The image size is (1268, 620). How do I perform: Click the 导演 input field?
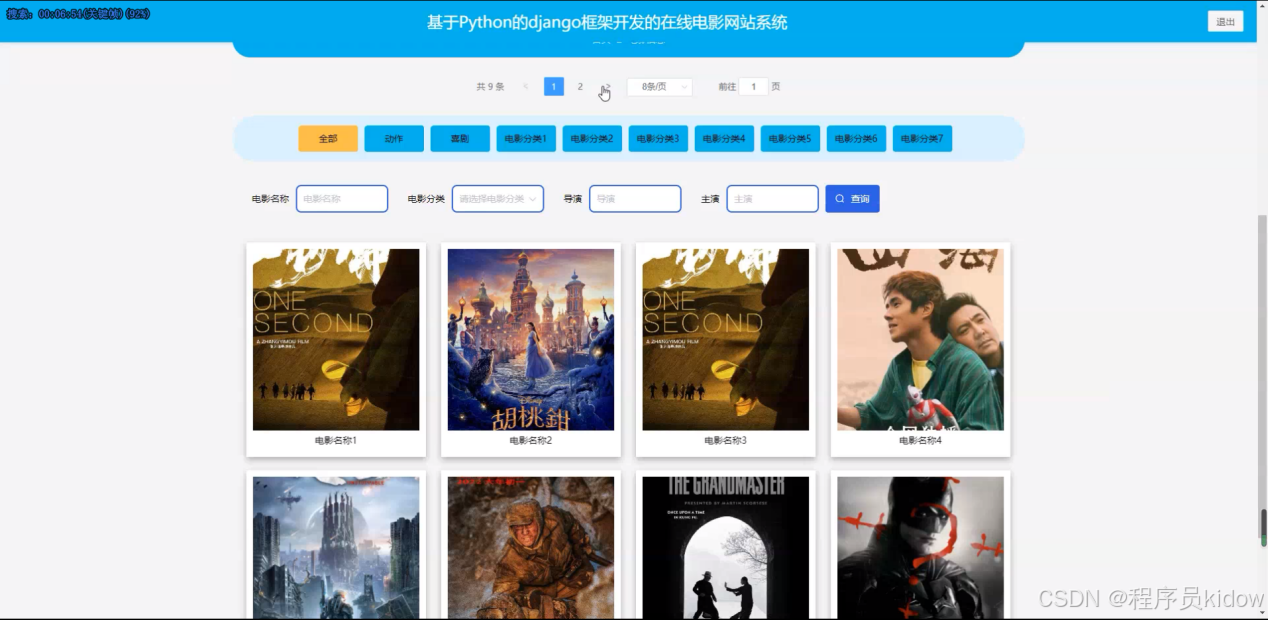tap(635, 199)
